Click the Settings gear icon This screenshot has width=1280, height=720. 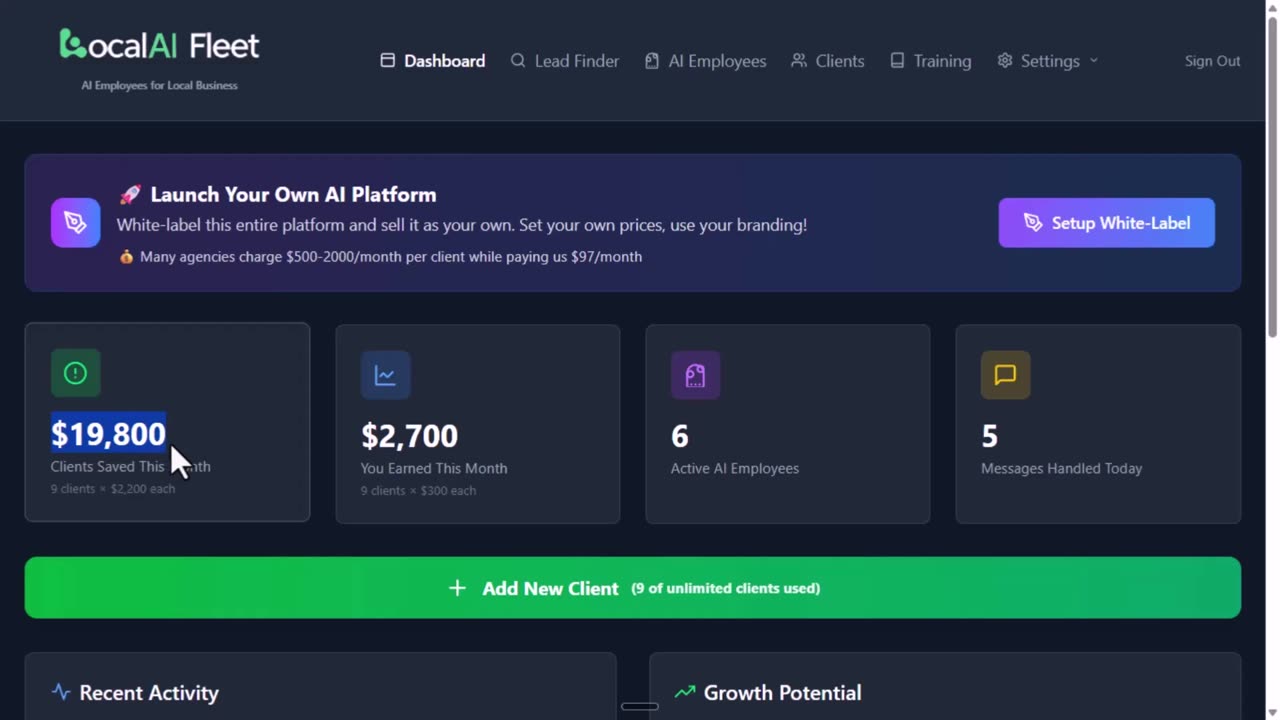click(x=1005, y=61)
